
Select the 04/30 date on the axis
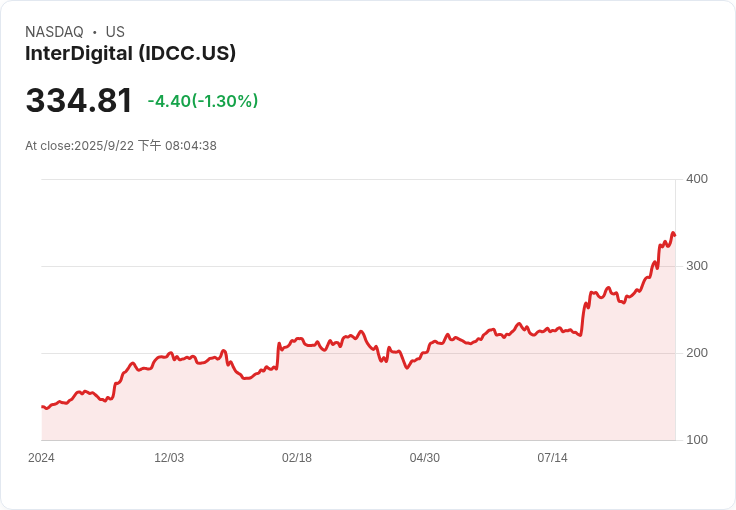[425, 458]
